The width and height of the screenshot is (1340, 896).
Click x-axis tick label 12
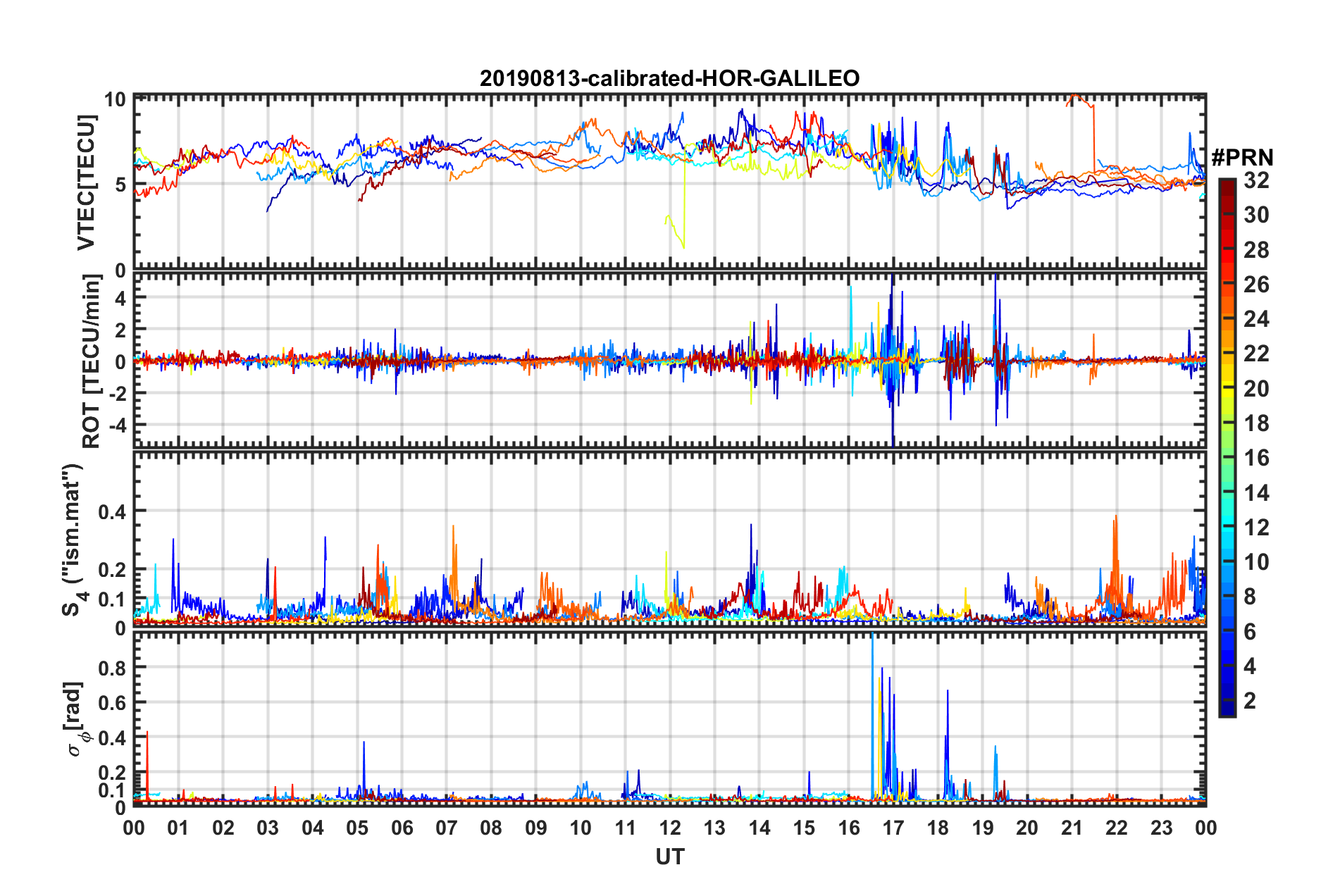[670, 828]
